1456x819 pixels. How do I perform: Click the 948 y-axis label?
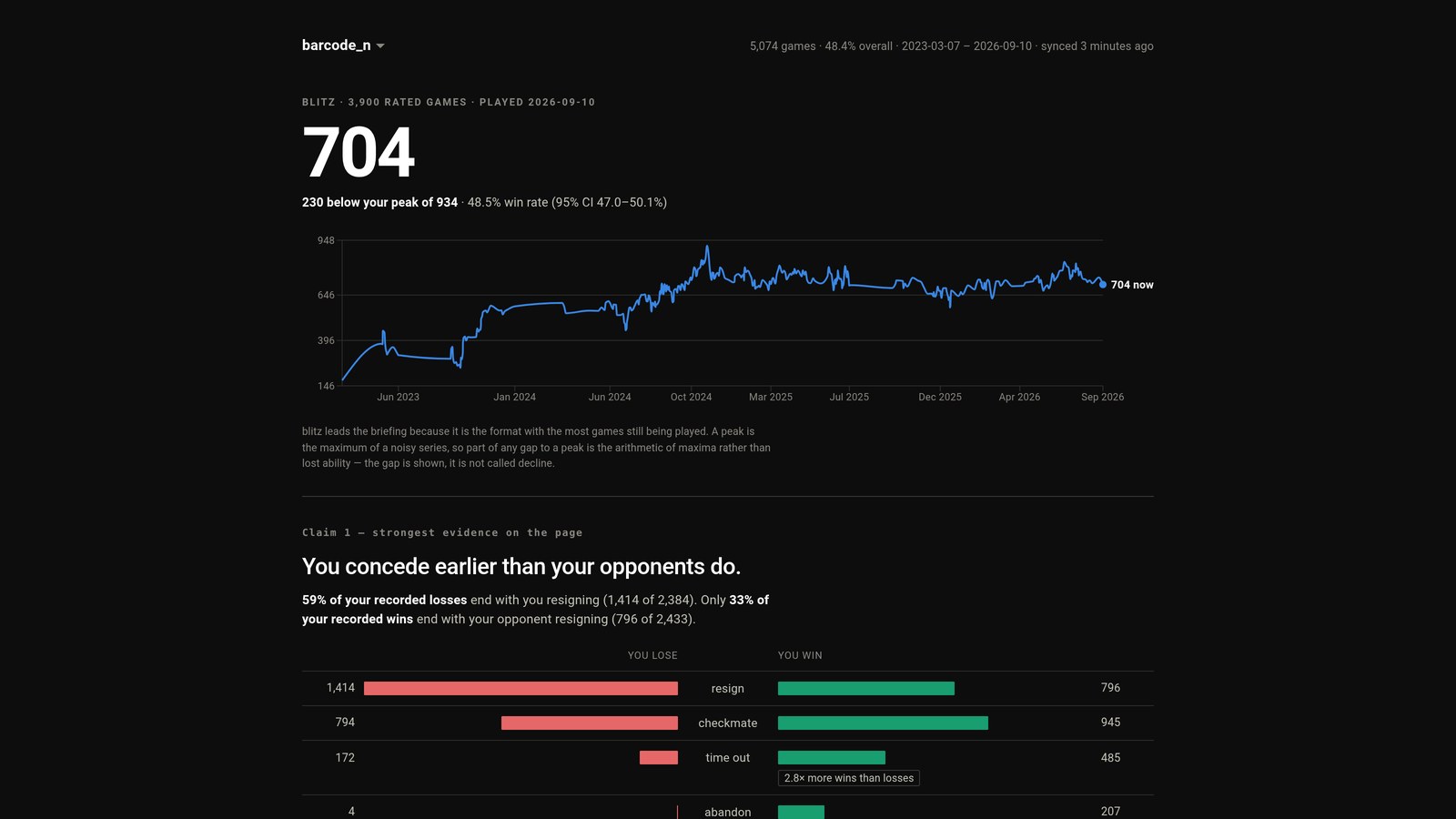click(x=326, y=241)
